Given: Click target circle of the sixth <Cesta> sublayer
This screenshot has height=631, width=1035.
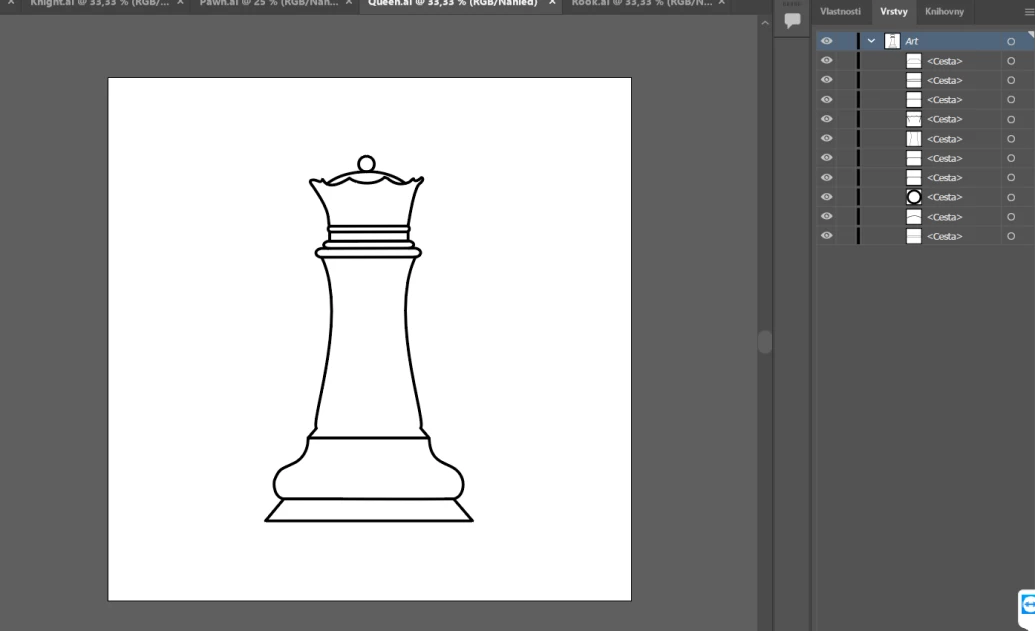Looking at the screenshot, I should (x=1011, y=158).
